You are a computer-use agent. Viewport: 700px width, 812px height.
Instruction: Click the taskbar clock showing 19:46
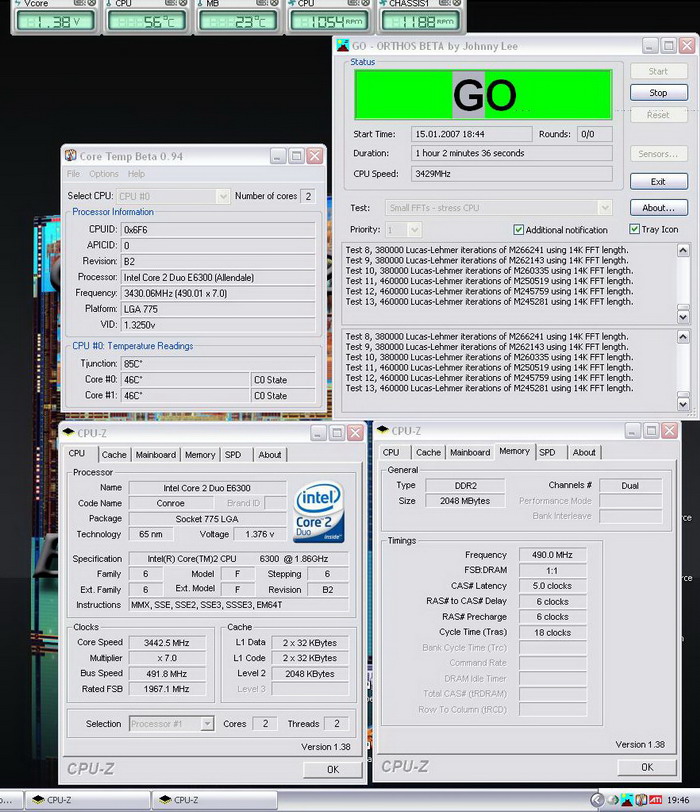coord(678,800)
